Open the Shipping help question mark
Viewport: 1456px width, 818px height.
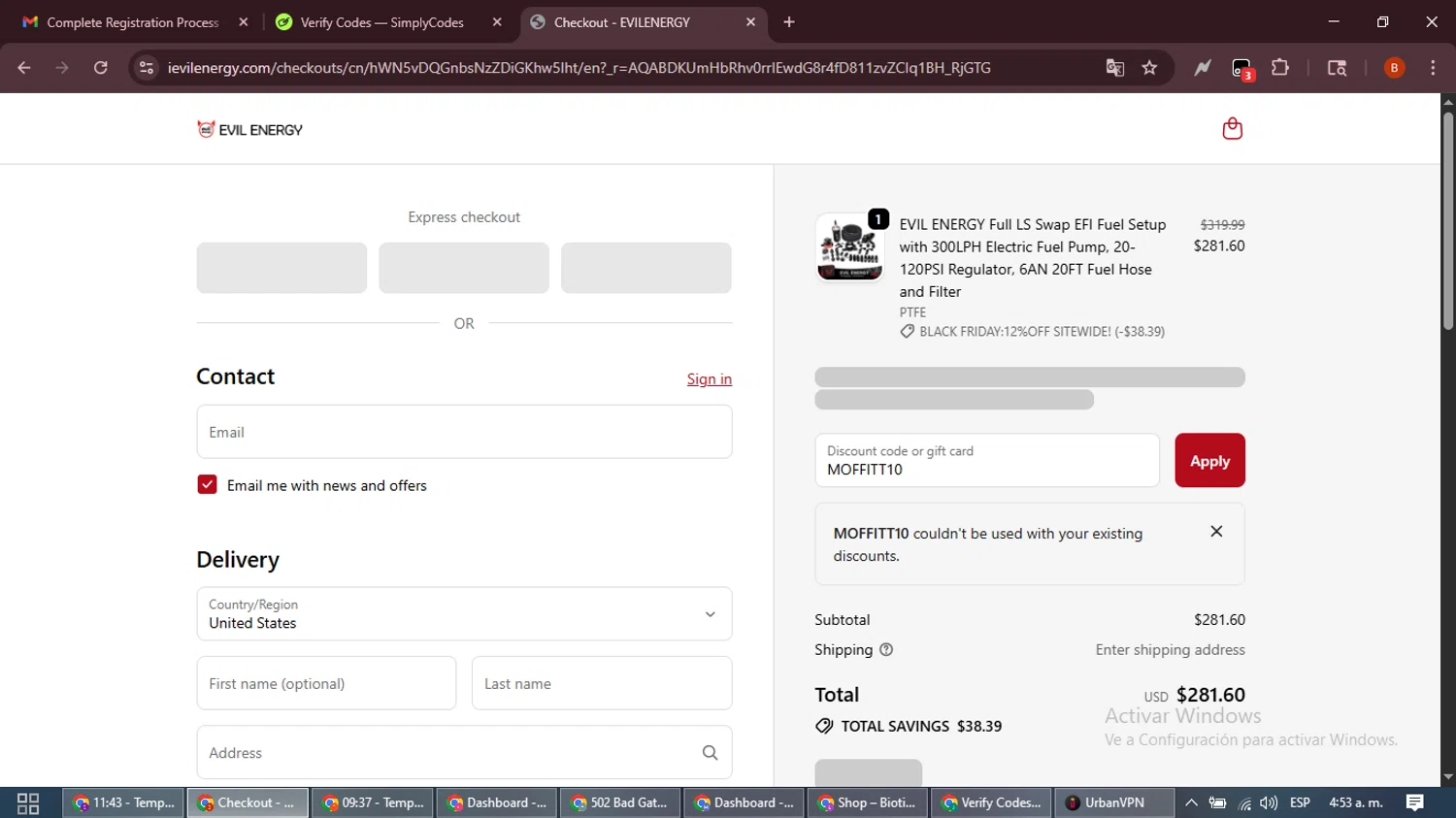(x=885, y=650)
